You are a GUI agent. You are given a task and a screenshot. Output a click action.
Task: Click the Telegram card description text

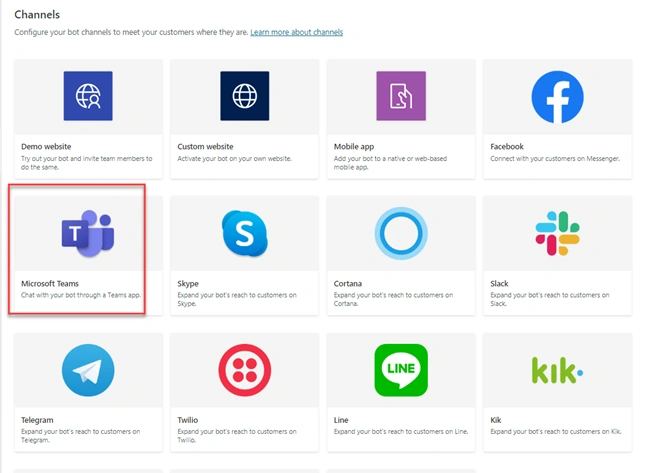point(80,436)
